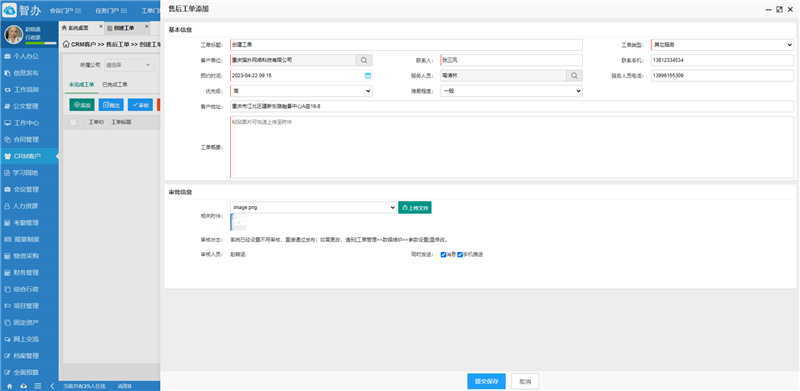Image resolution: width=800 pixels, height=391 pixels.
Task: Open 工作流转 in the sidebar
Action: coord(29,90)
